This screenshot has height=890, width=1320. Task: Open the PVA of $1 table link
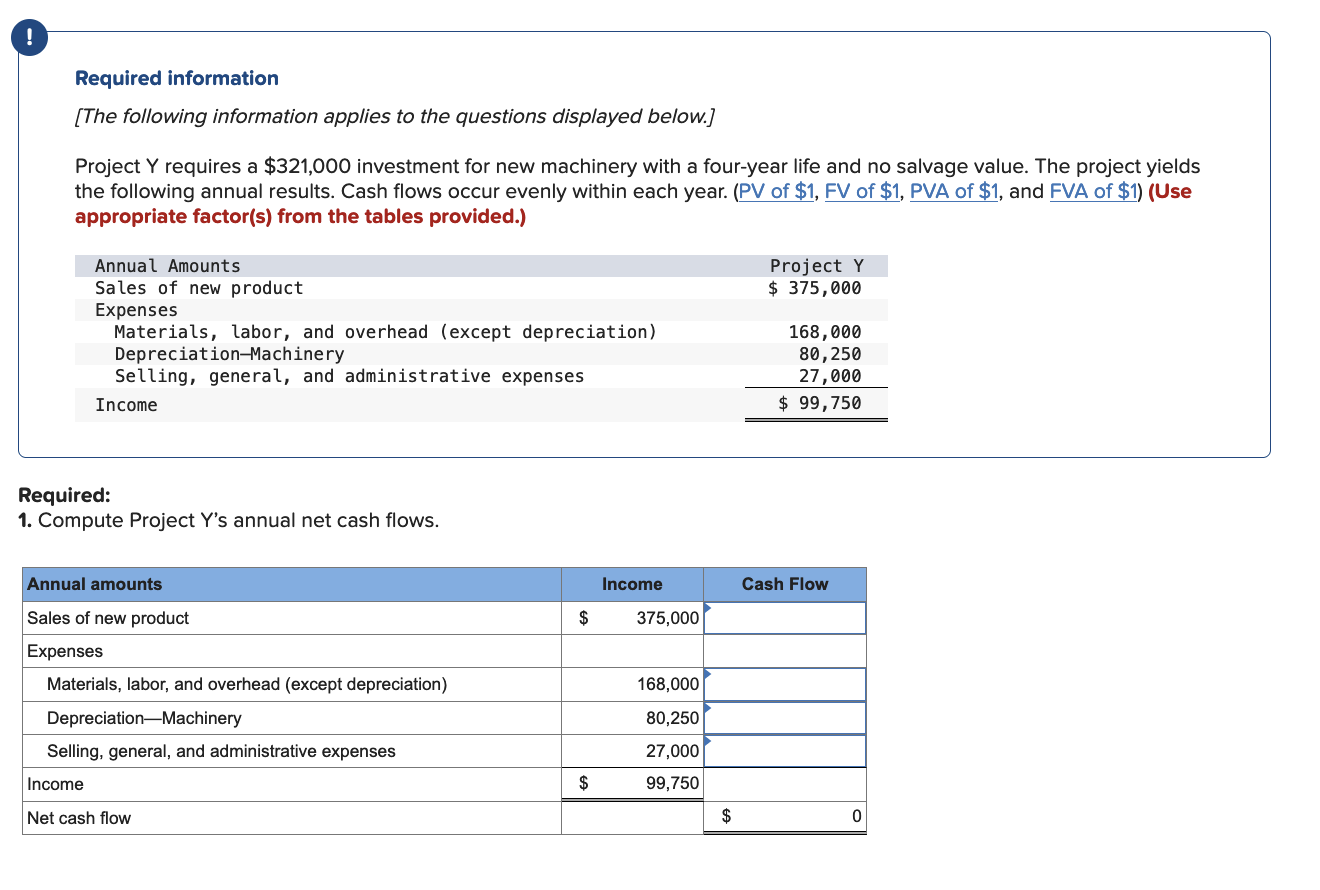[x=953, y=192]
